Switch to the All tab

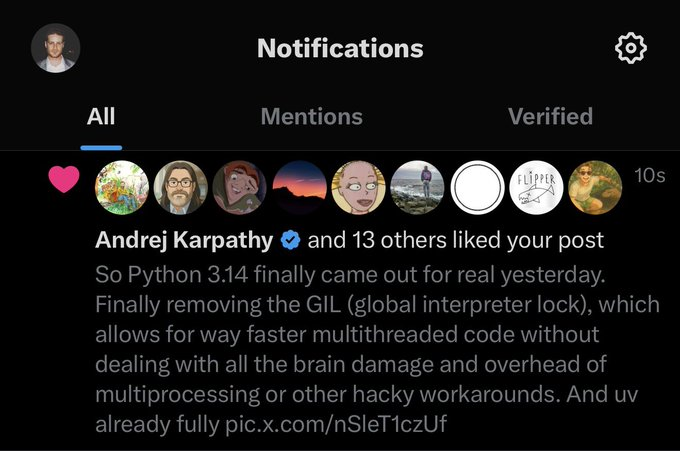click(x=101, y=117)
